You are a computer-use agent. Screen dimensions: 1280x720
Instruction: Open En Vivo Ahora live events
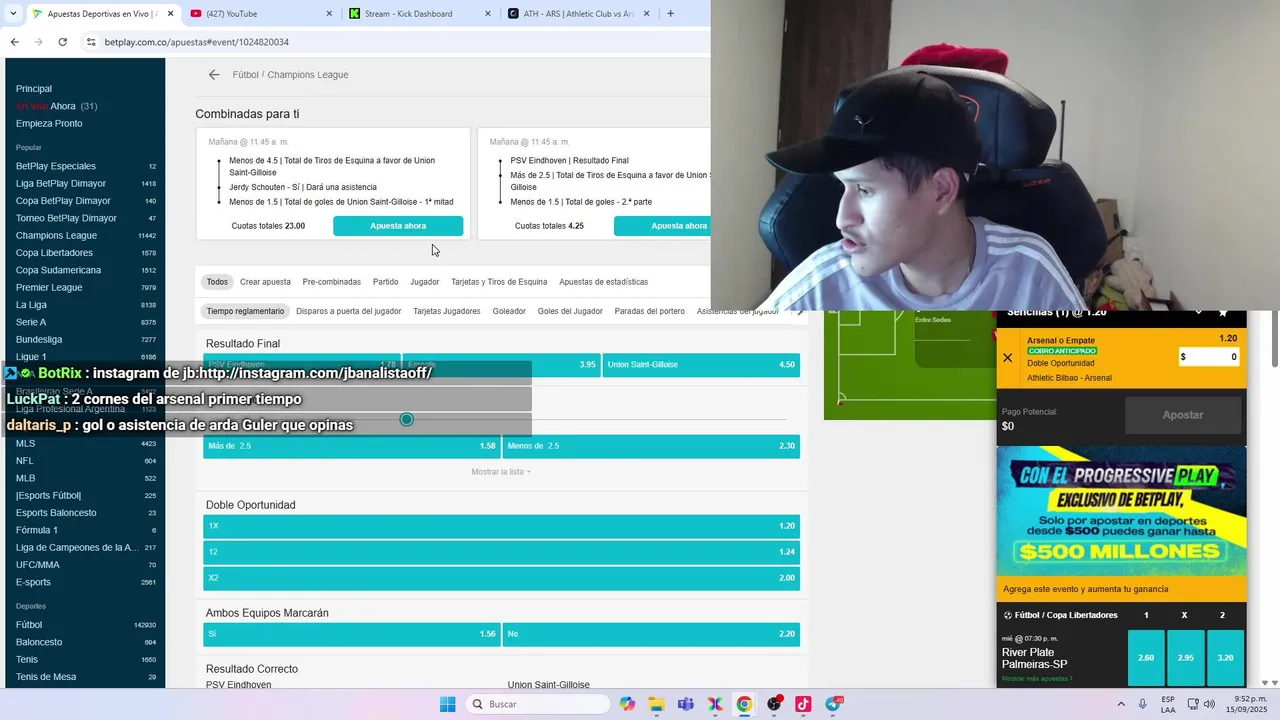tap(56, 106)
